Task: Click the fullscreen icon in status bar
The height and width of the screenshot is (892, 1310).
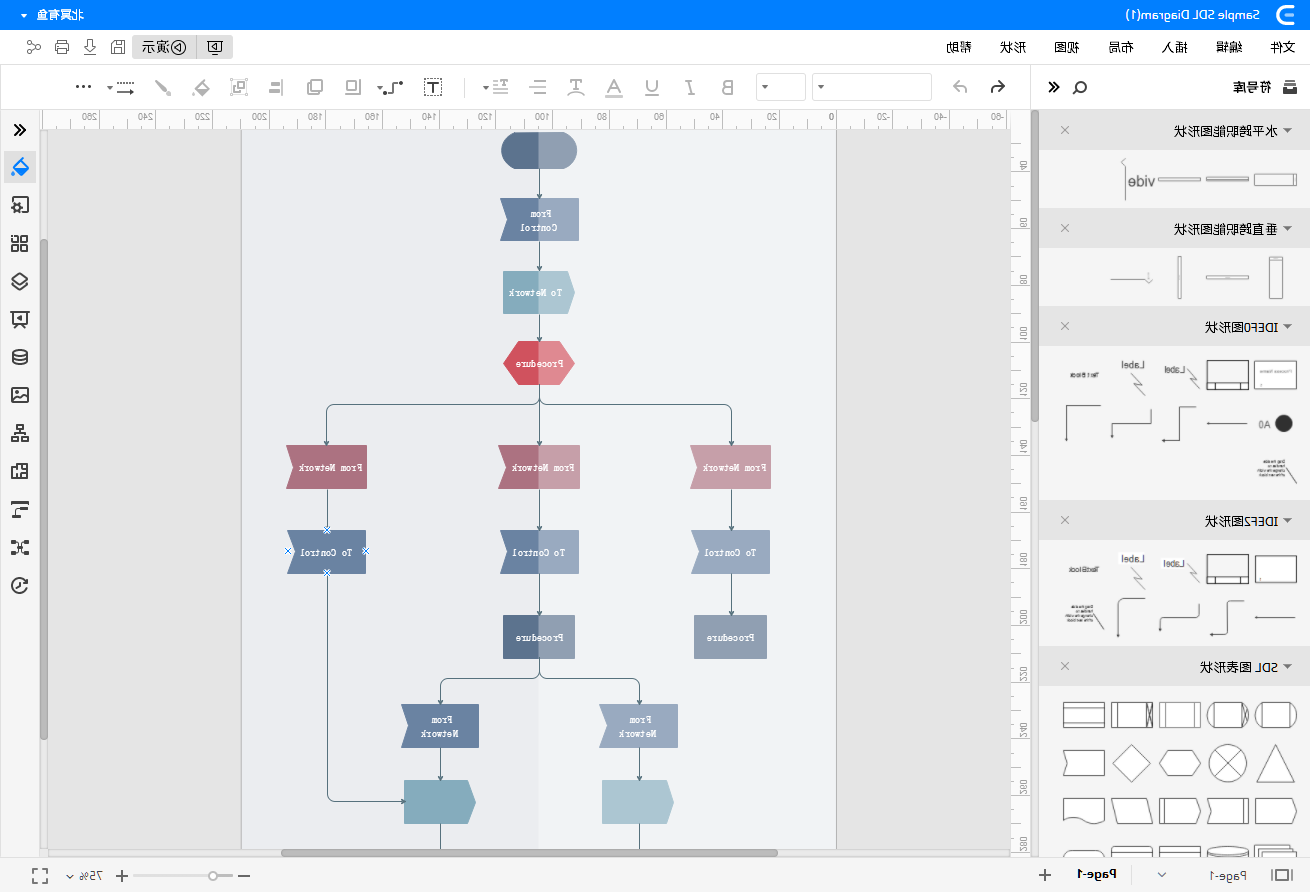Action: coord(40,875)
